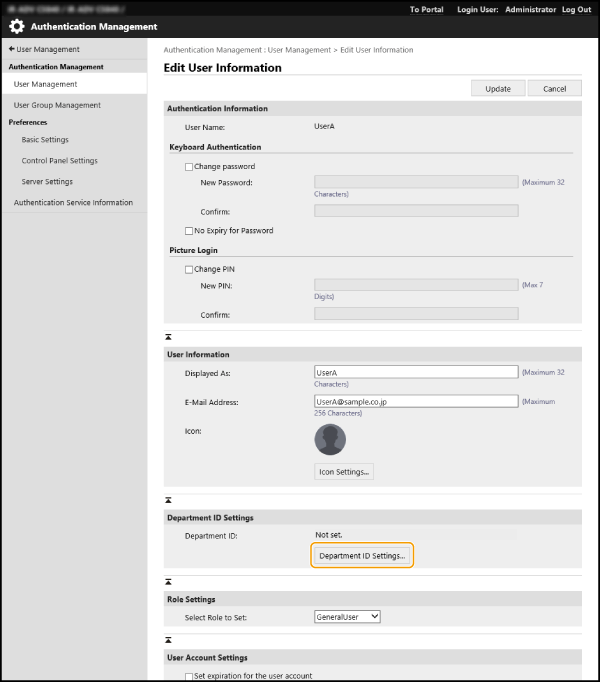Open the Select Role to Set dropdown

tap(347, 617)
